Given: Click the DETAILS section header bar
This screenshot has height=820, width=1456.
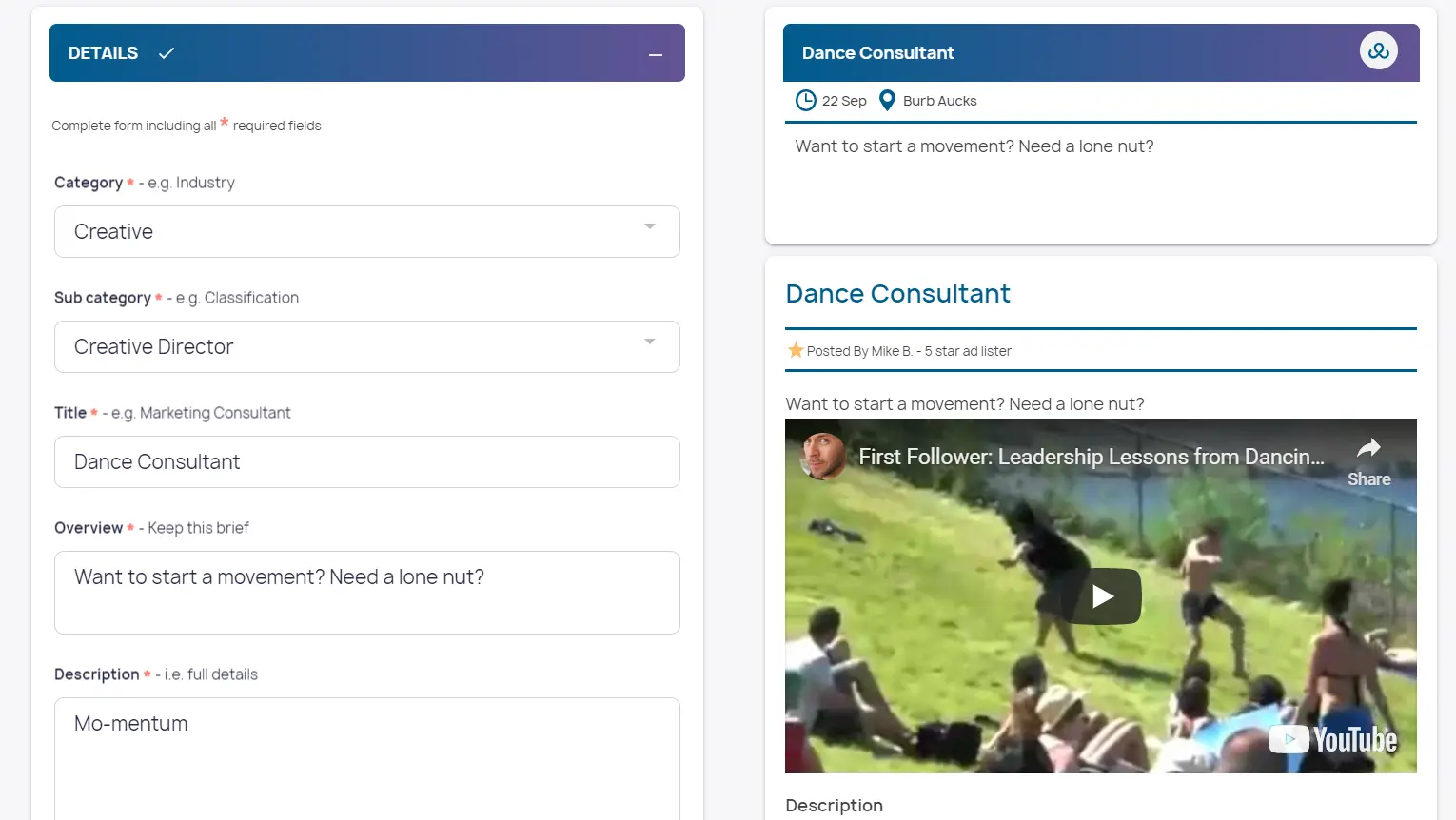Looking at the screenshot, I should click(x=381, y=53).
